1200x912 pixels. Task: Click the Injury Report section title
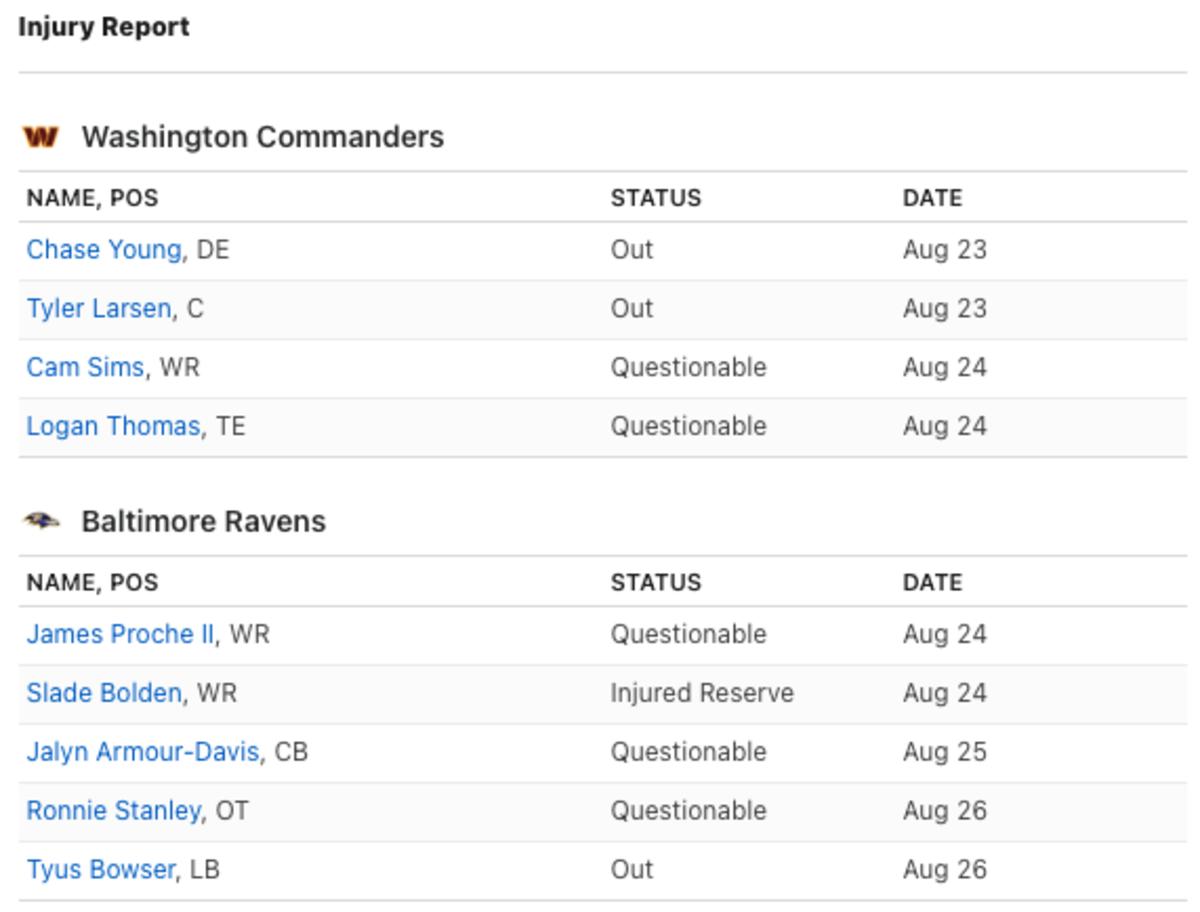(104, 27)
